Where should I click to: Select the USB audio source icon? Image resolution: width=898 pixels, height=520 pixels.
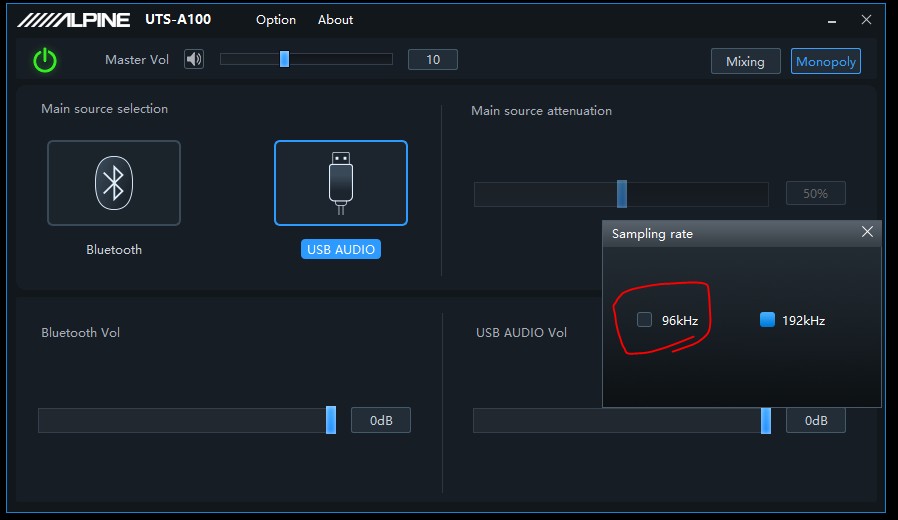(341, 183)
